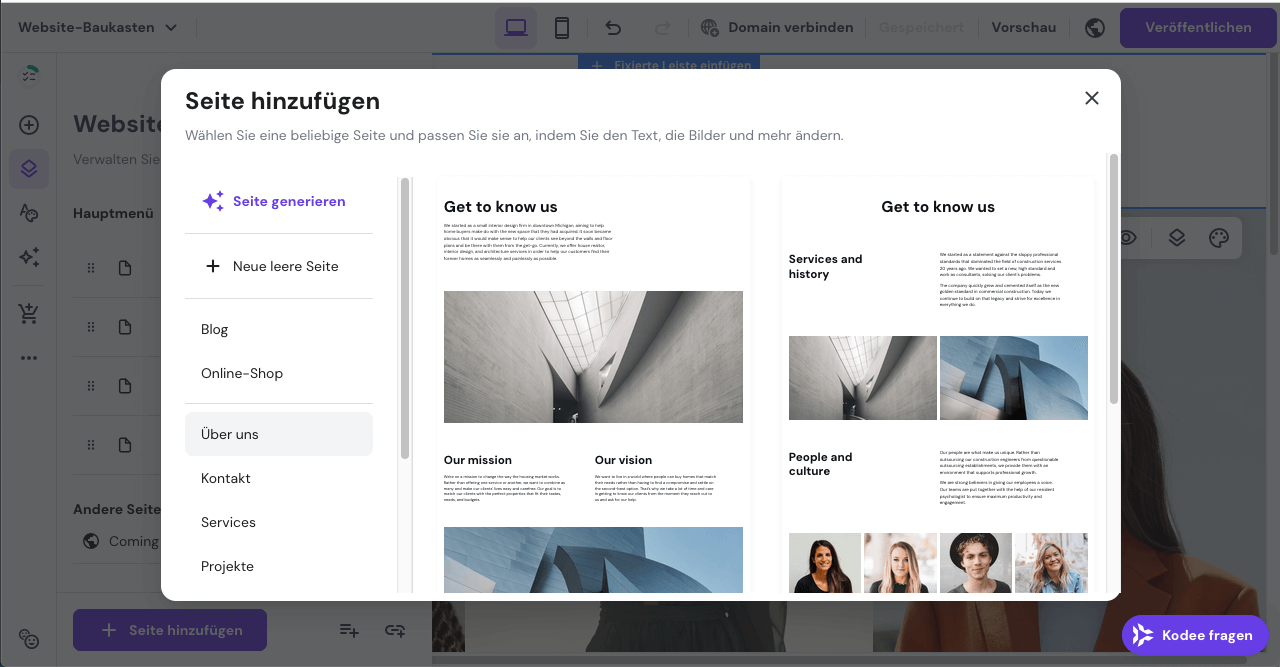Click the Gespeichert status label
The image size is (1280, 667).
(x=921, y=27)
